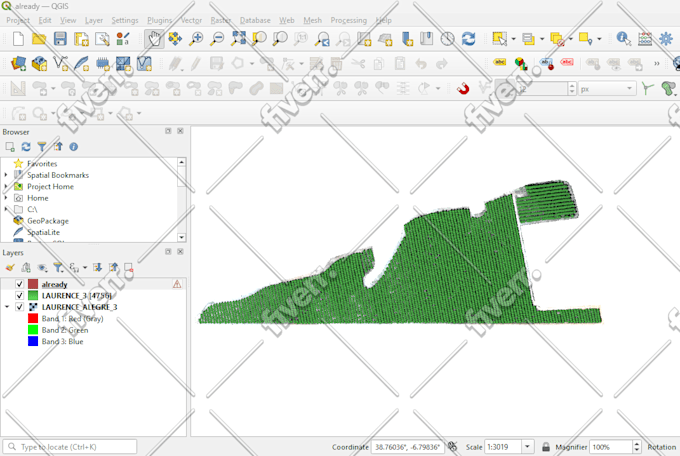Select the Identify Features tool
The width and height of the screenshot is (680, 456).
pyautogui.click(x=624, y=39)
